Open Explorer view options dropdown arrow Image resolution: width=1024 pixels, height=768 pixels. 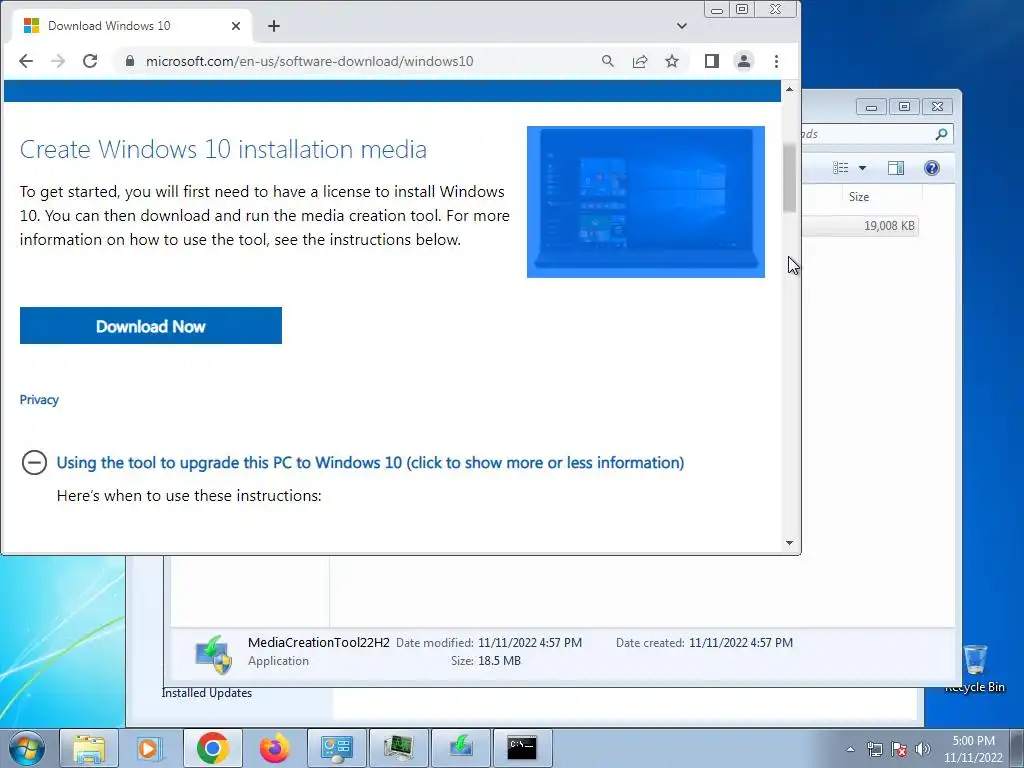tap(862, 168)
